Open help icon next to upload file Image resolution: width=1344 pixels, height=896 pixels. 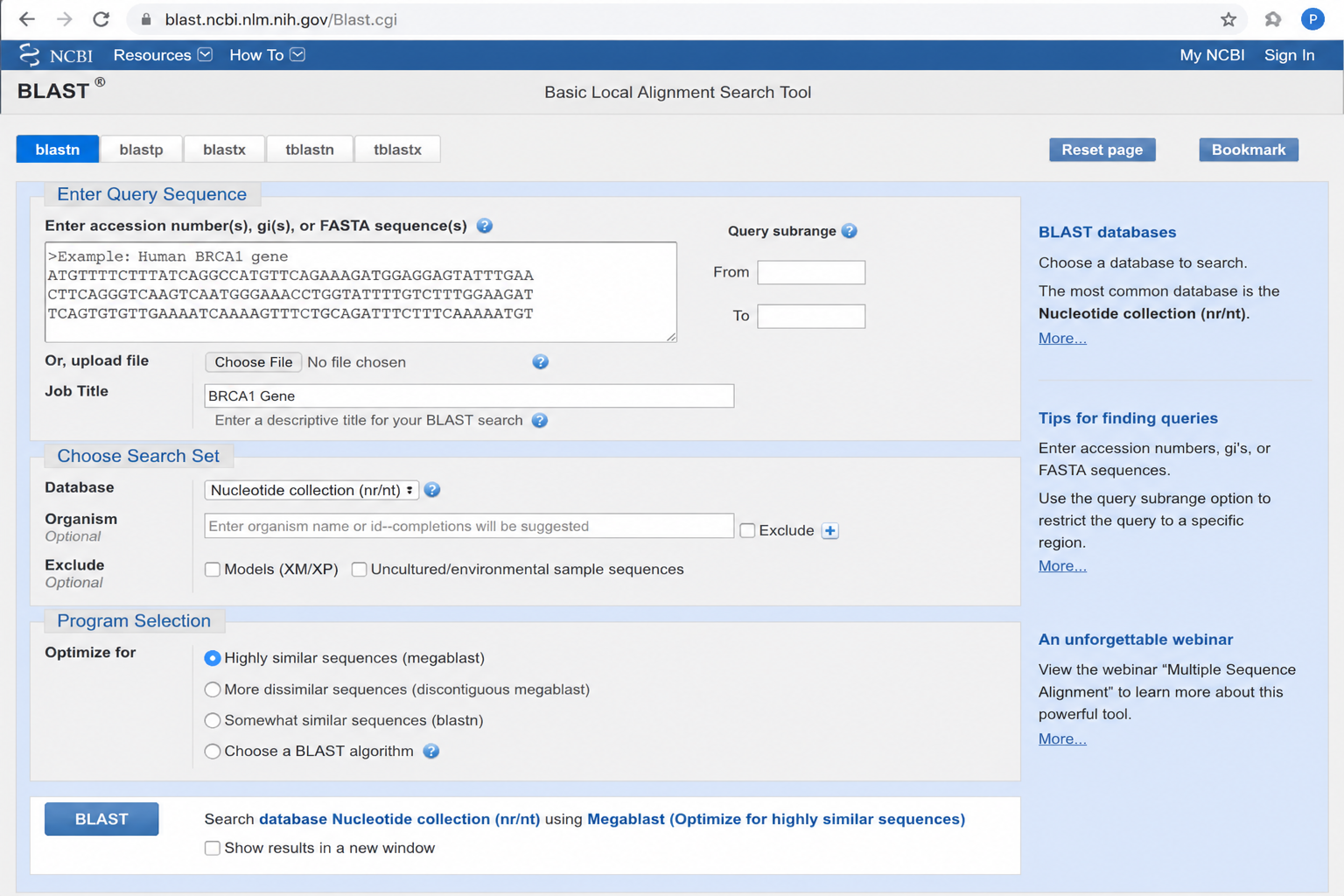[541, 362]
